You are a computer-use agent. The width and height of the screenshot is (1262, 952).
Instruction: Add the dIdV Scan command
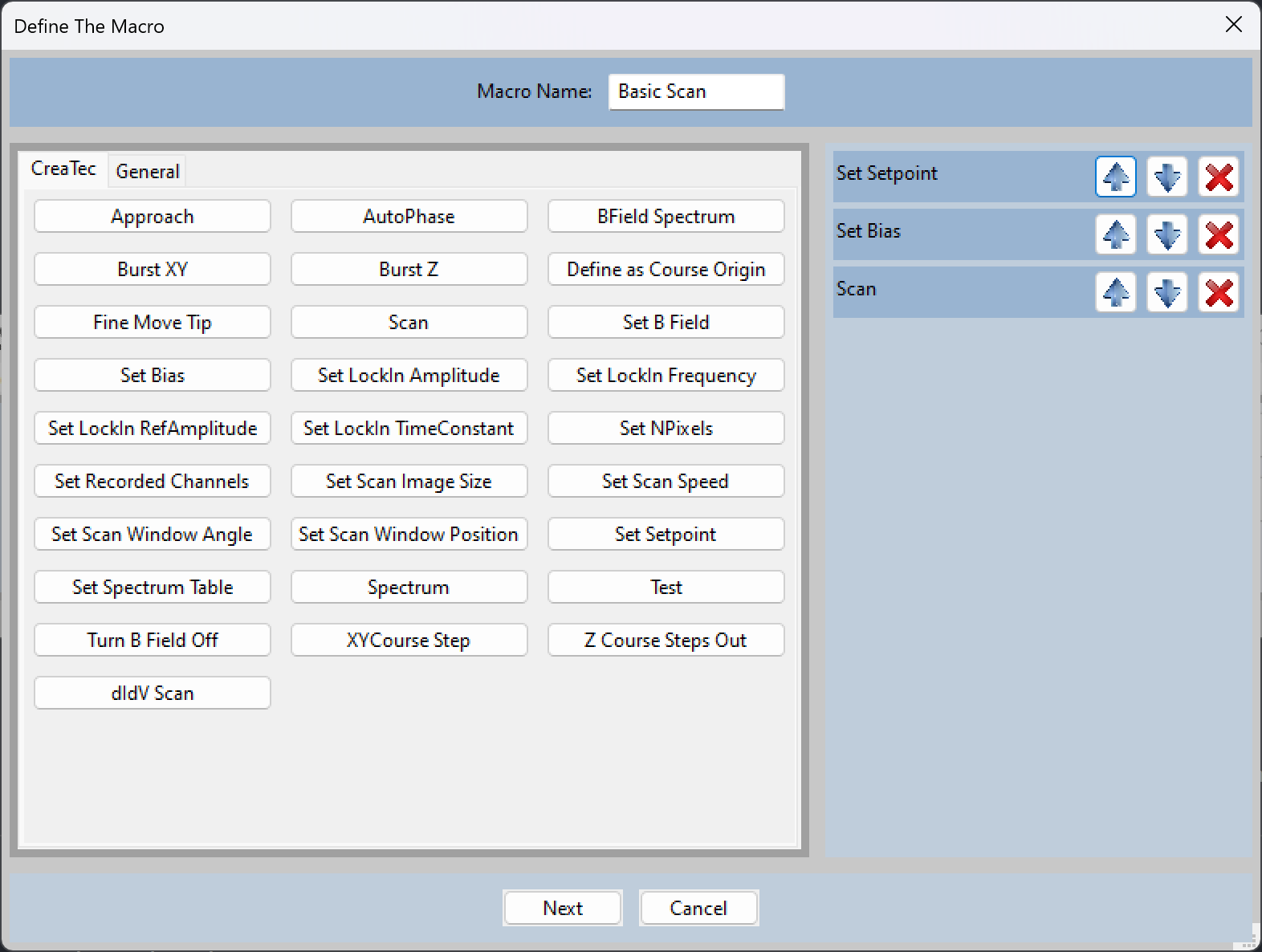(153, 694)
